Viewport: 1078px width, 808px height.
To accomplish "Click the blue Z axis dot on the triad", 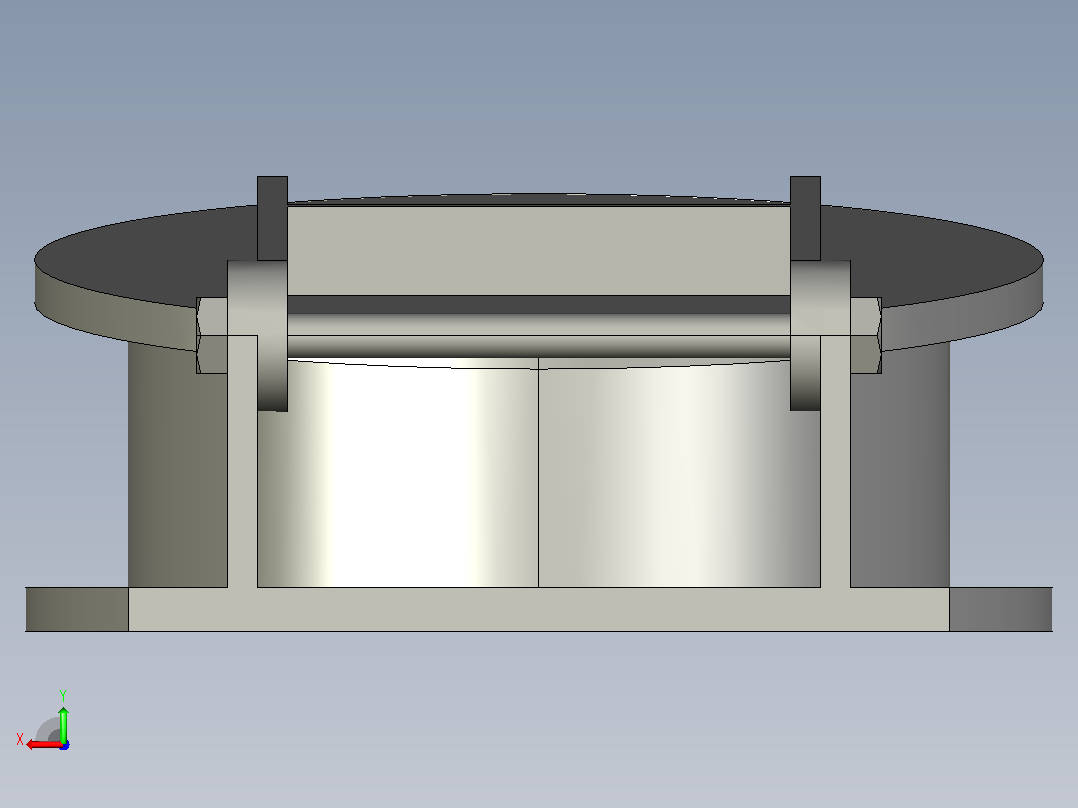I will click(65, 745).
